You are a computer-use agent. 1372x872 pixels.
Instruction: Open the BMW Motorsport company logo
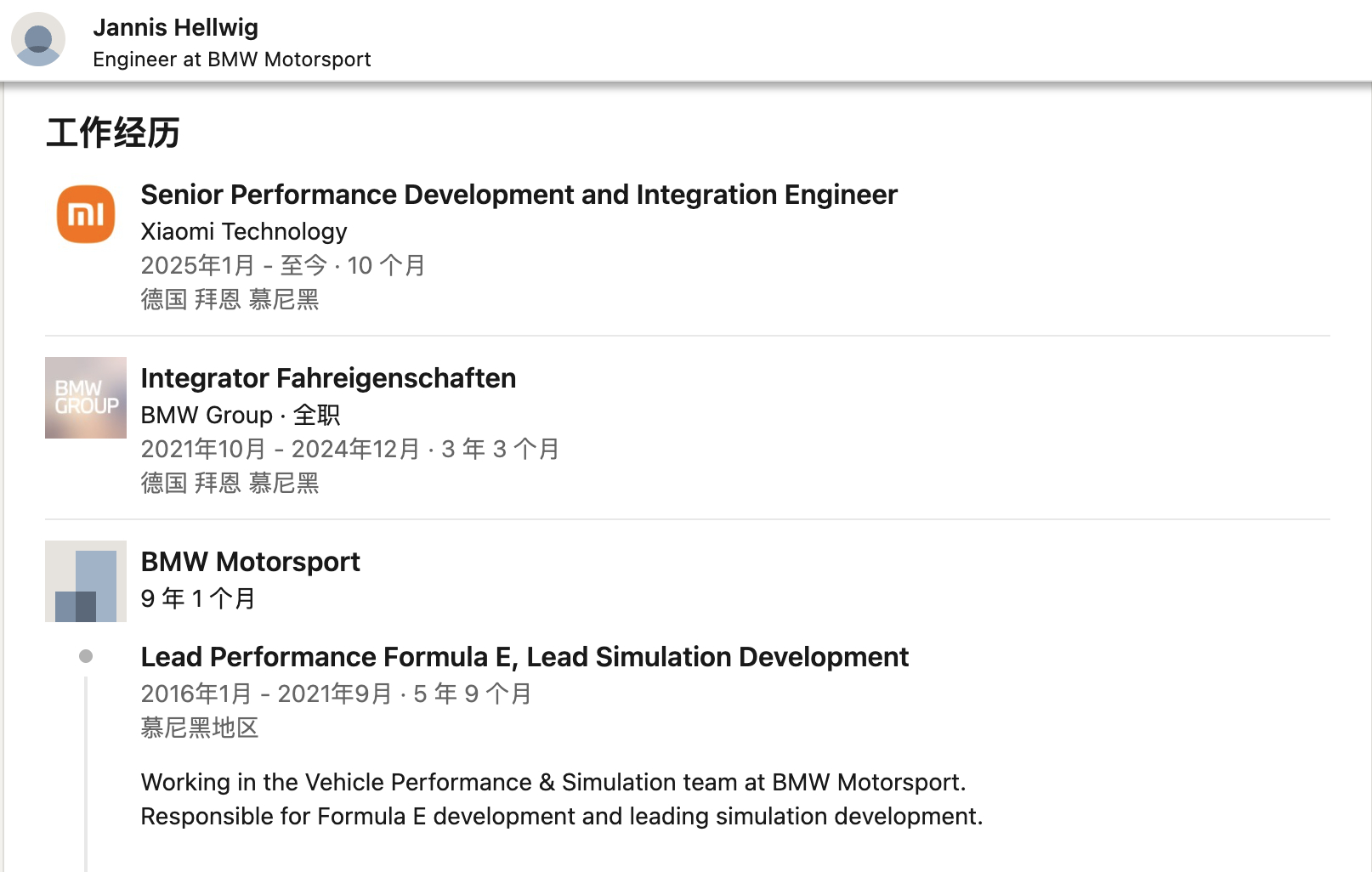tap(86, 581)
